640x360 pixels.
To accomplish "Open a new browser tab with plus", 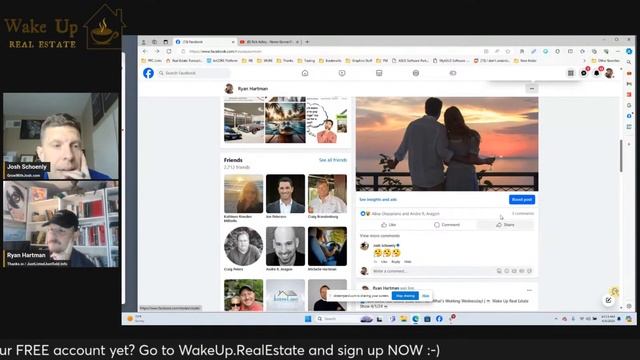I will (307, 42).
